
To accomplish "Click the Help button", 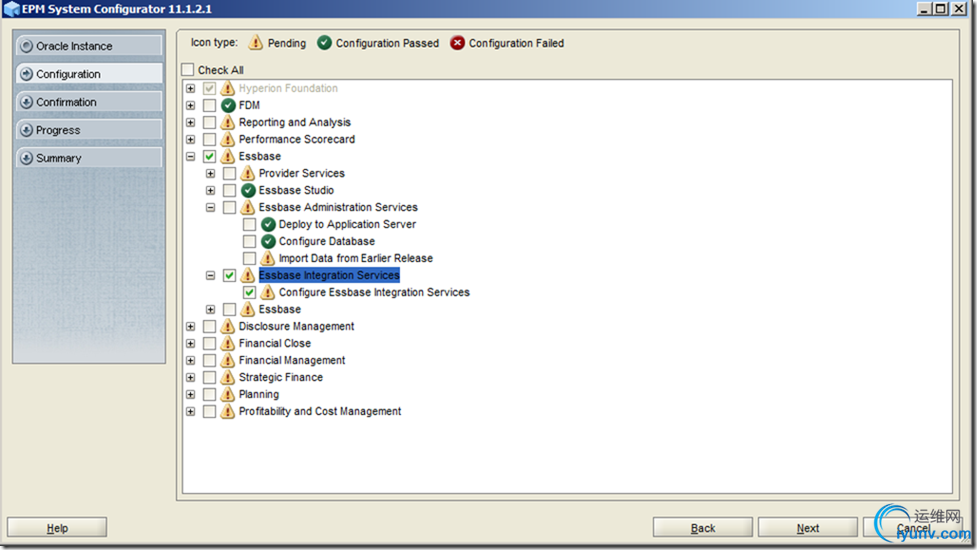I will pyautogui.click(x=57, y=528).
